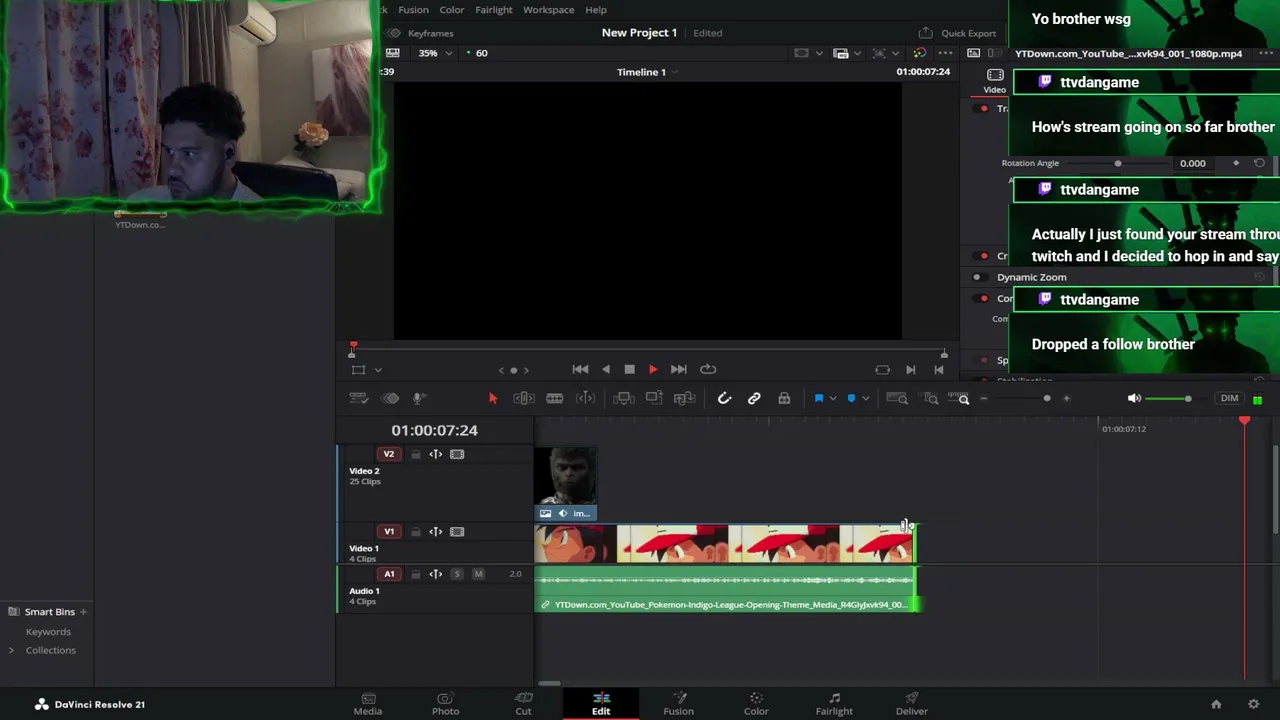Add a blue marker at playhead

[x=851, y=398]
